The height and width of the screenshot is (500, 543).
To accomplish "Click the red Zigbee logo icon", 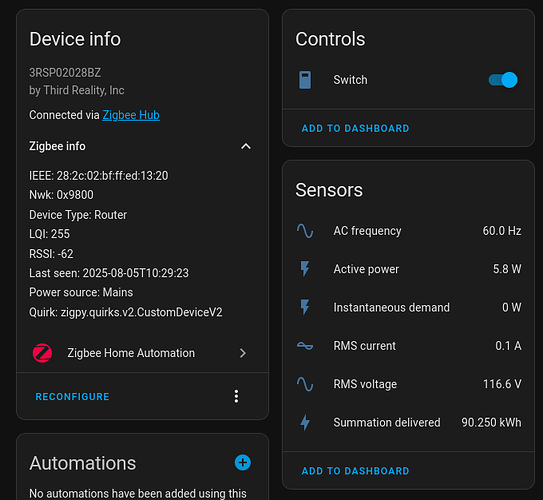I will (42, 353).
